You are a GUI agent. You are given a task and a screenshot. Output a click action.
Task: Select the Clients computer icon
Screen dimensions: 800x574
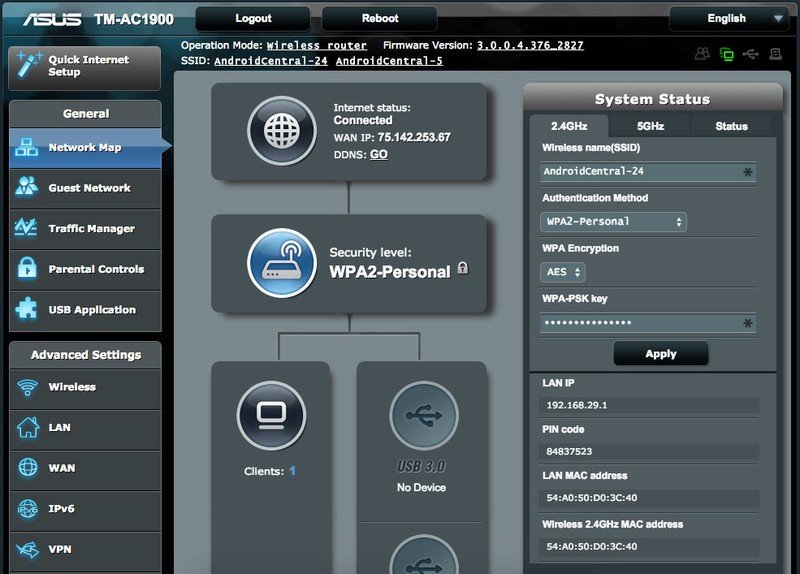(271, 415)
